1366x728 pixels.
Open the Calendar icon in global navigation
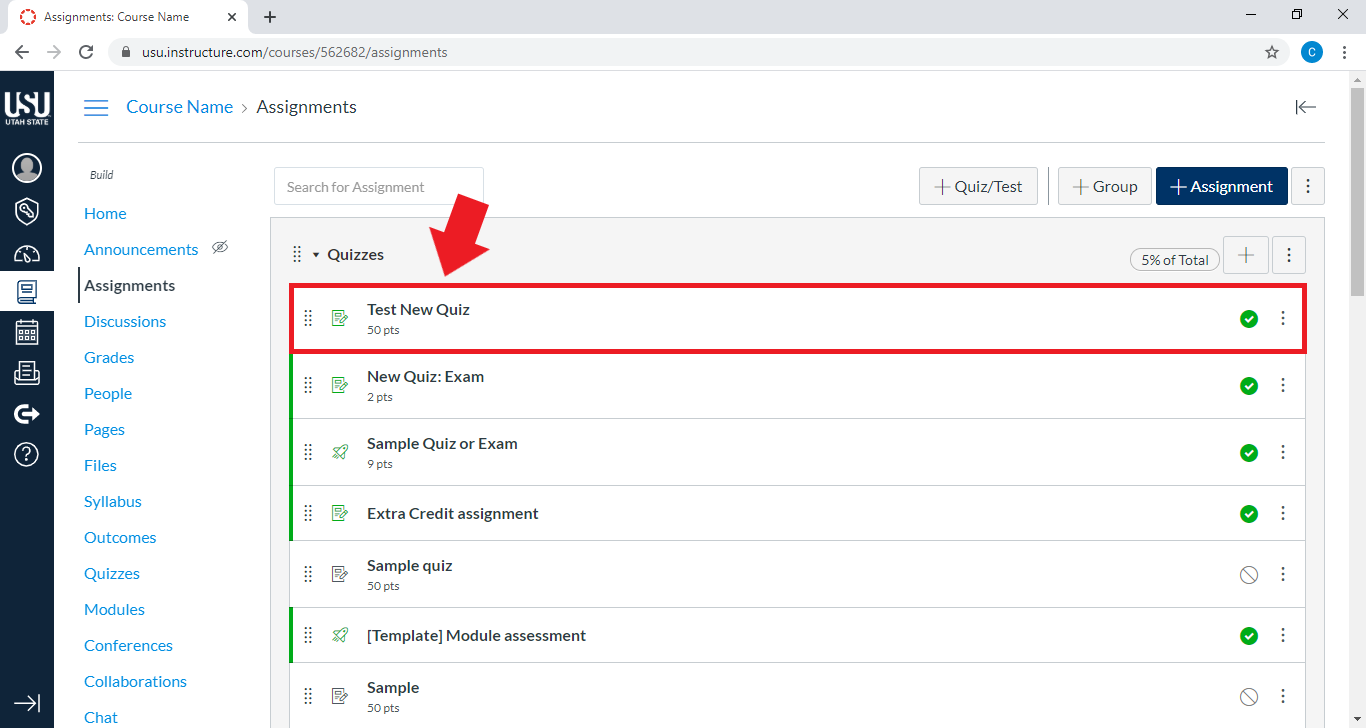click(x=27, y=332)
